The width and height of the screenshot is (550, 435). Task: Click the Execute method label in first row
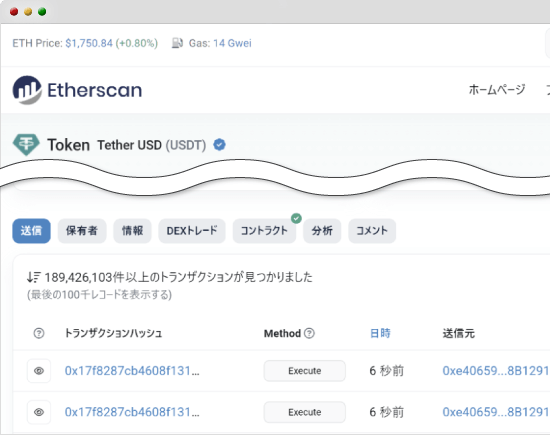point(304,371)
